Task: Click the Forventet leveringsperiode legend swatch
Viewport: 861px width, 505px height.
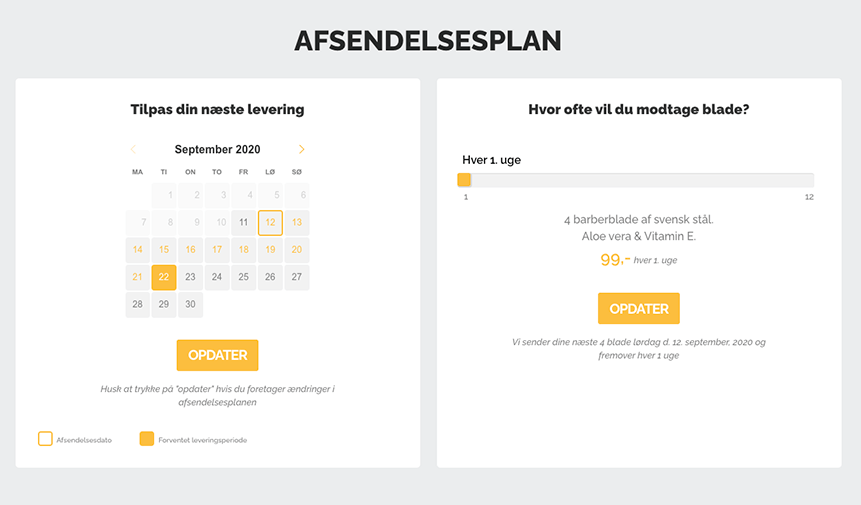Action: point(147,439)
